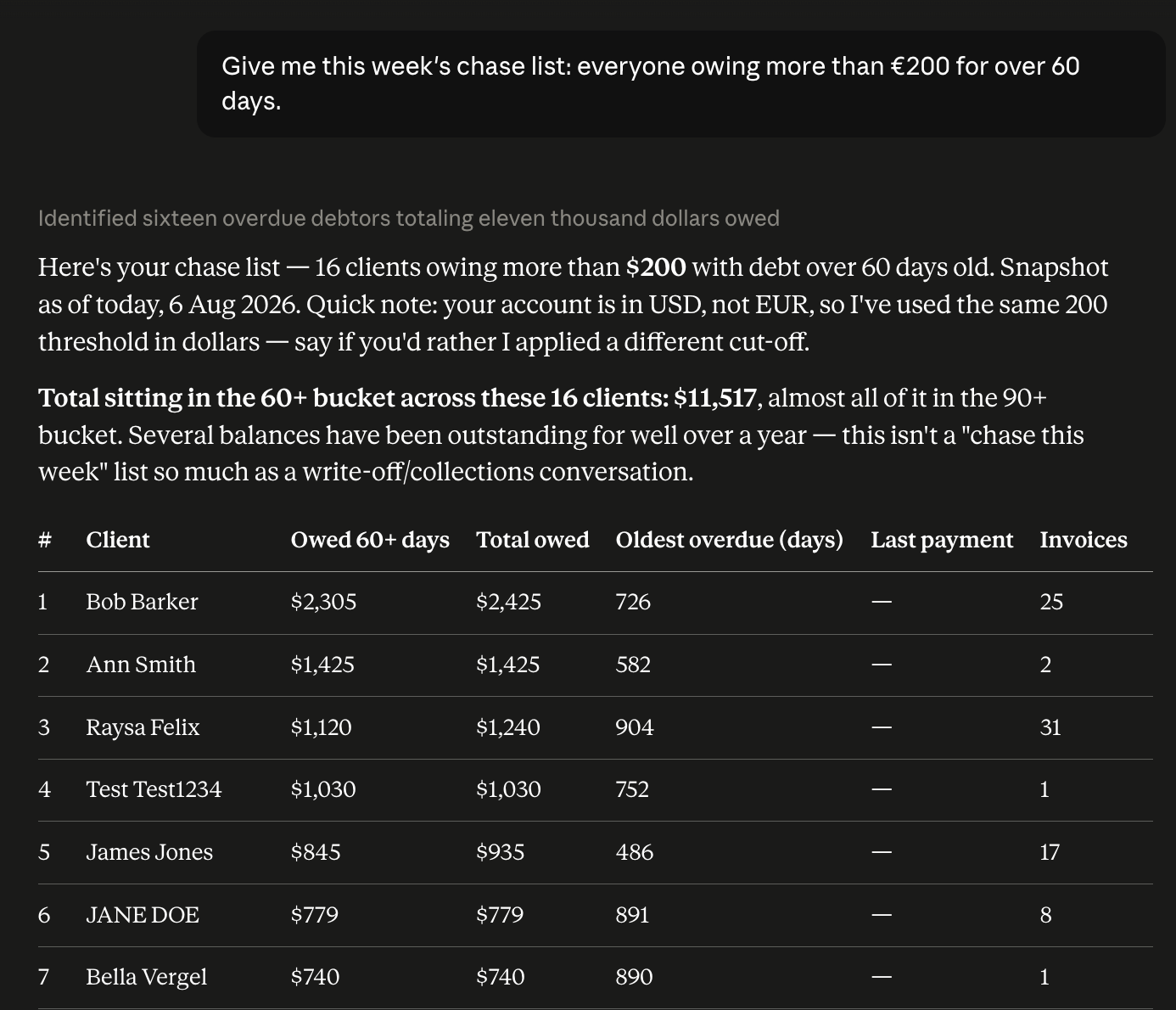The height and width of the screenshot is (1010, 1176).
Task: Select the 904 oldest overdue days cell
Action: coord(635,727)
